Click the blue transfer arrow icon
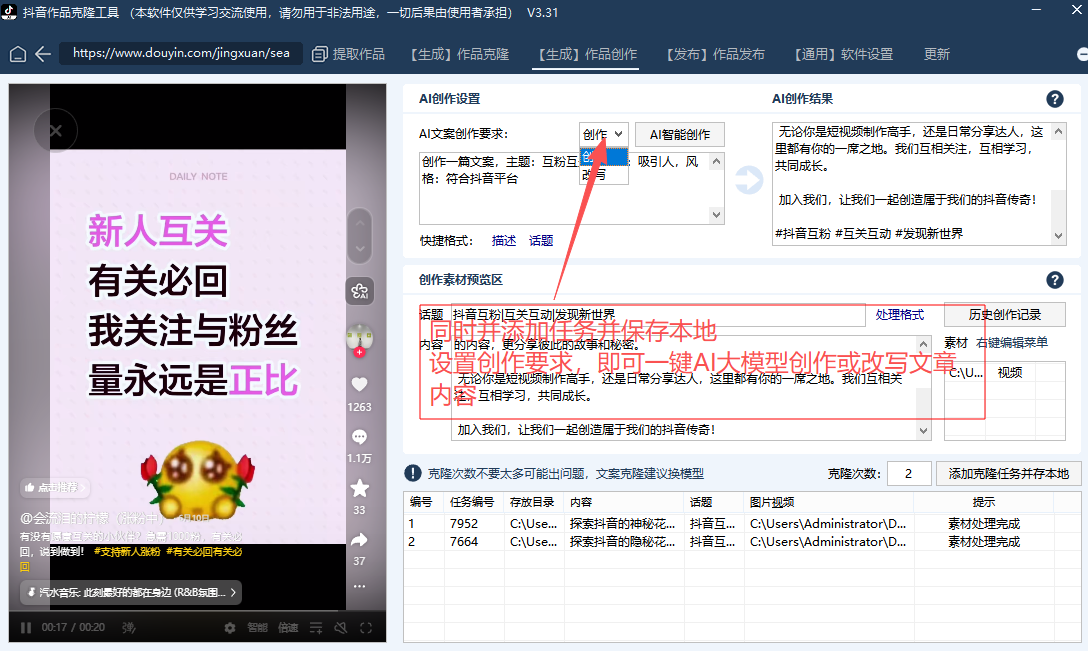The image size is (1088, 651). point(749,180)
